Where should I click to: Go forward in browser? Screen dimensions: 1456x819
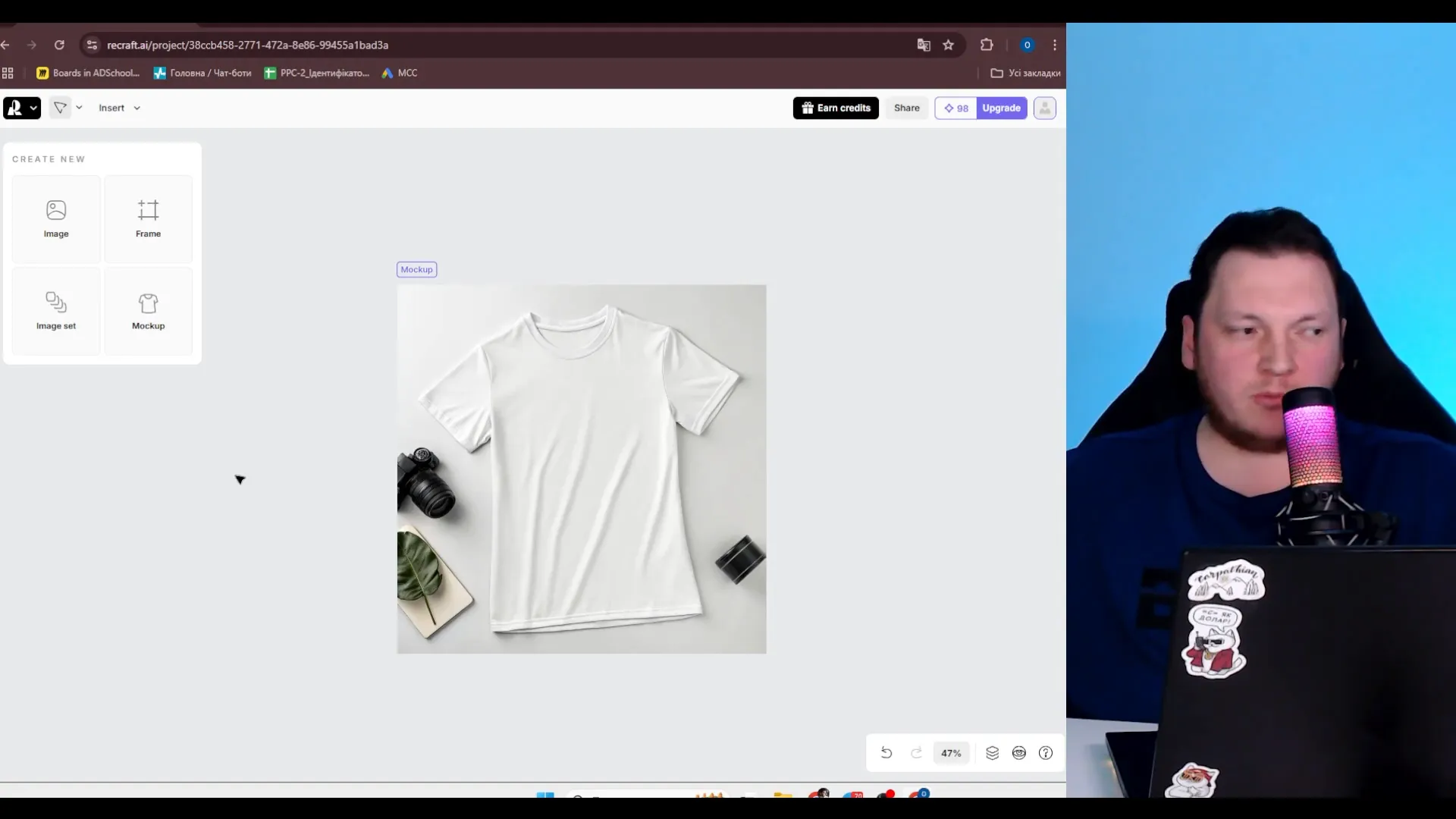pyautogui.click(x=31, y=45)
